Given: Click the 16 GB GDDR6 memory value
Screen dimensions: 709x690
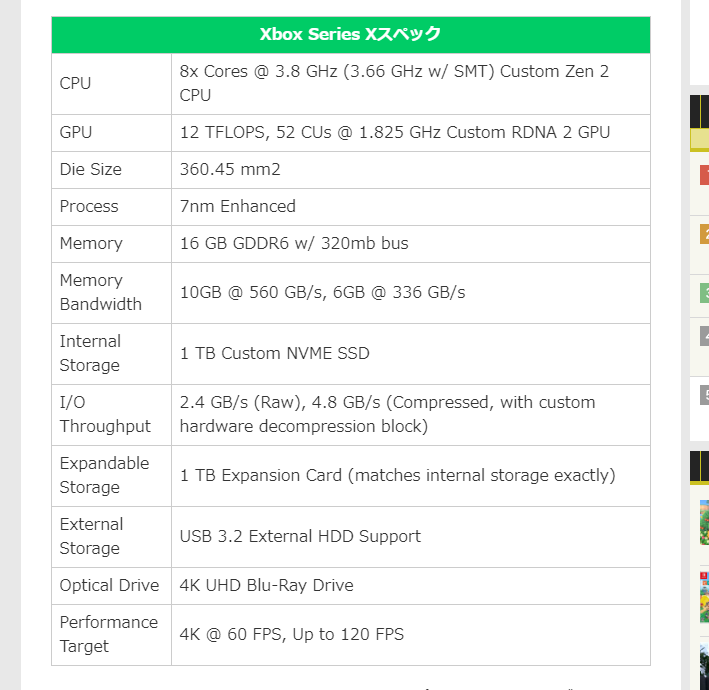Looking at the screenshot, I should 294,244.
